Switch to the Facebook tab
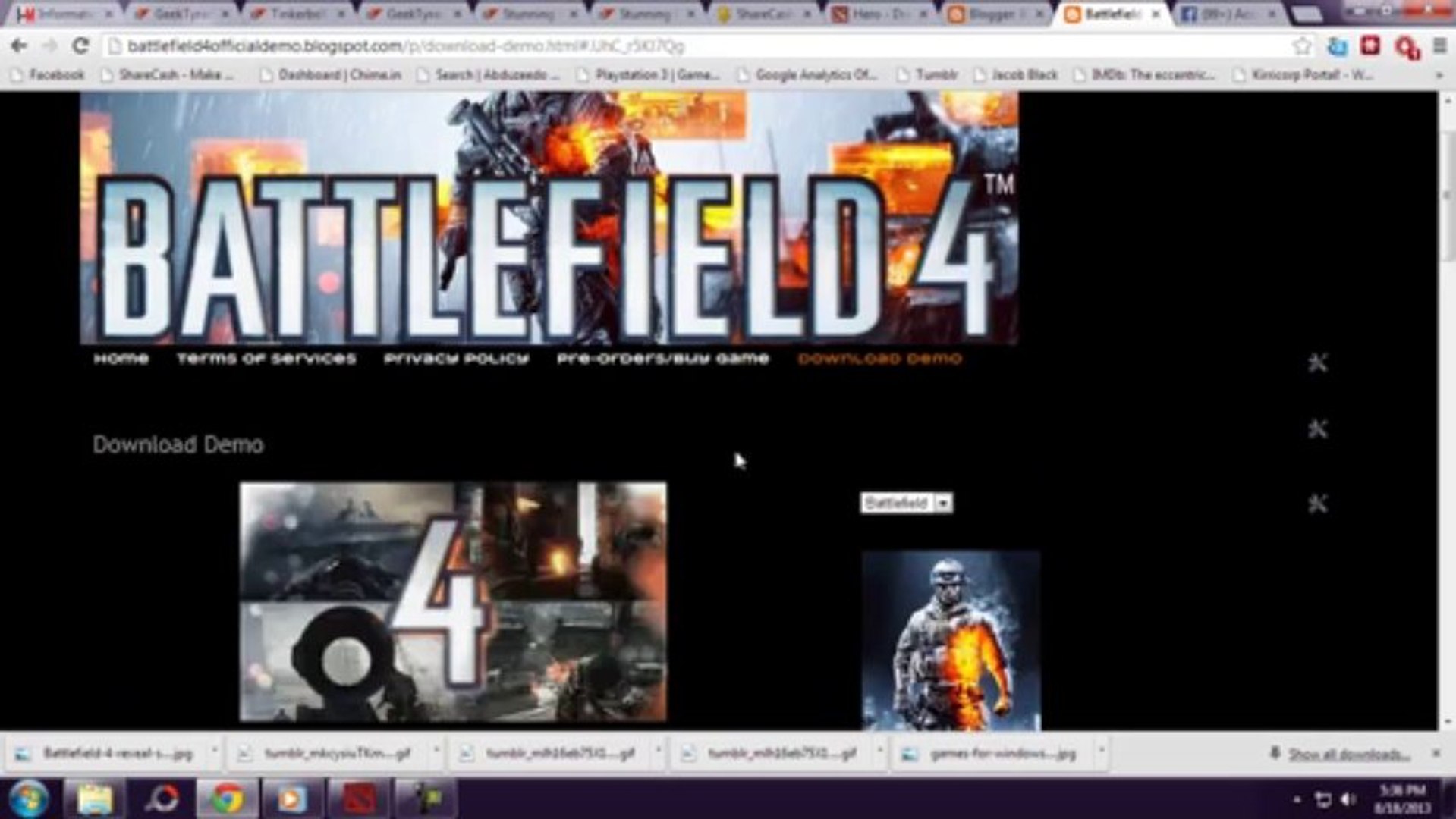 click(x=1229, y=14)
